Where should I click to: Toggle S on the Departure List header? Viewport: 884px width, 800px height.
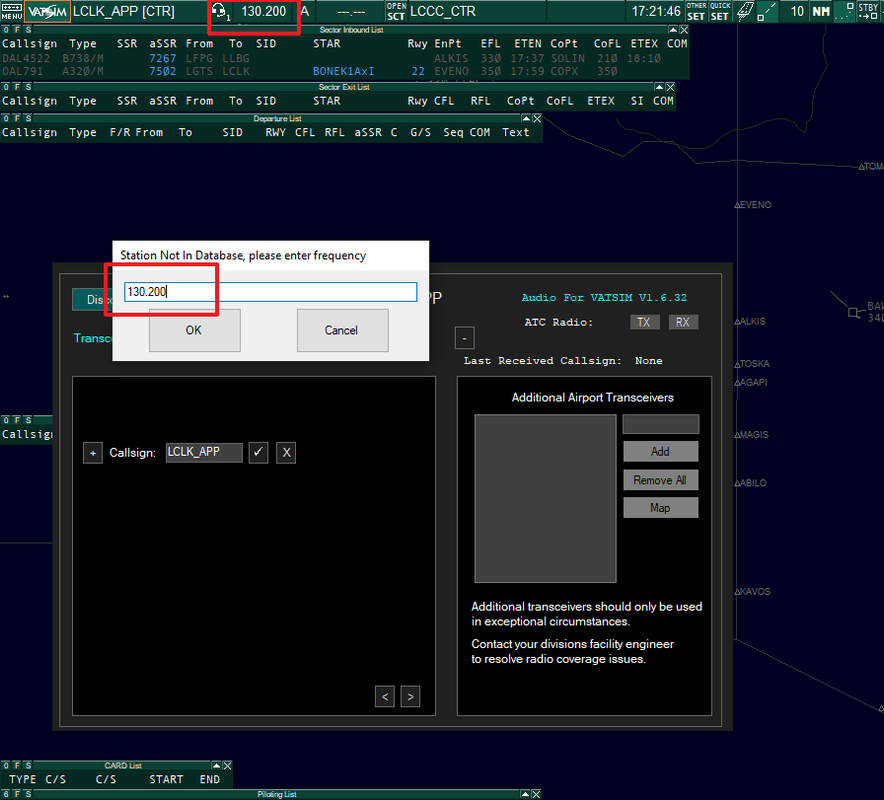tap(28, 118)
